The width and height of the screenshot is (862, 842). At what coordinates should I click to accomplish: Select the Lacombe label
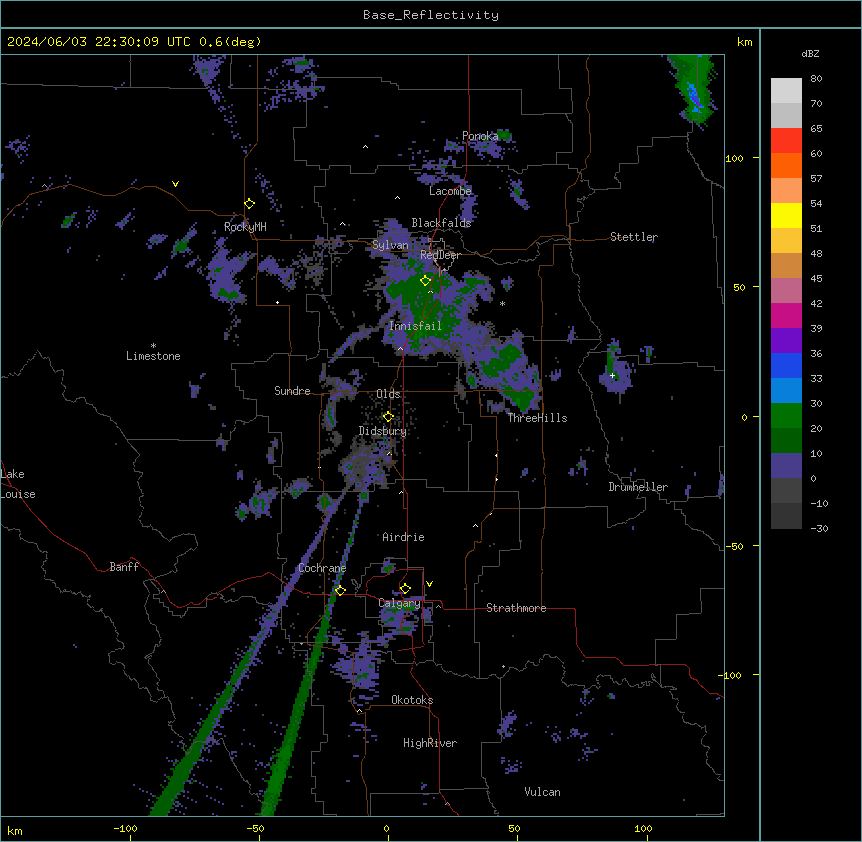(450, 191)
